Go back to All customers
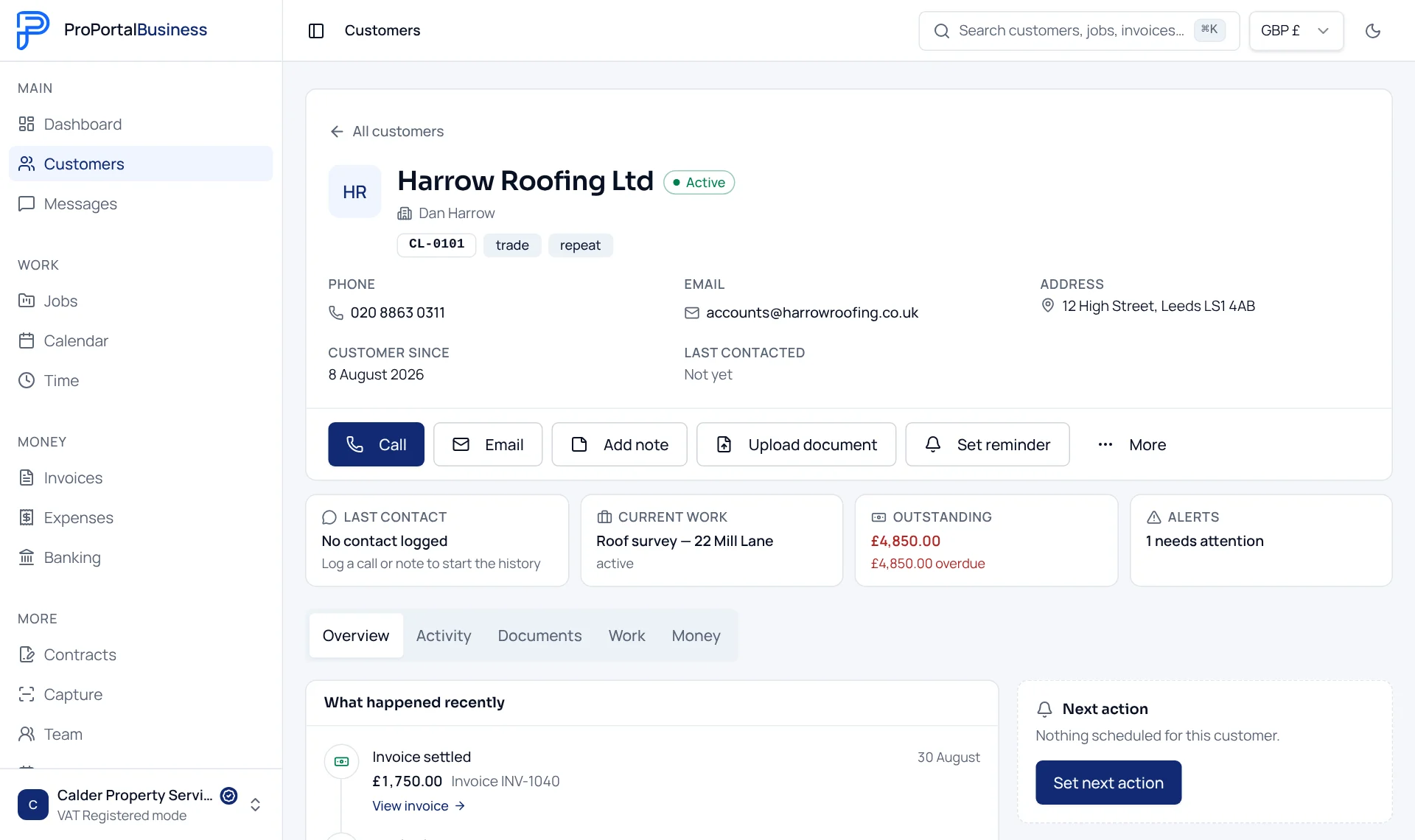The height and width of the screenshot is (840, 1415). click(x=387, y=131)
